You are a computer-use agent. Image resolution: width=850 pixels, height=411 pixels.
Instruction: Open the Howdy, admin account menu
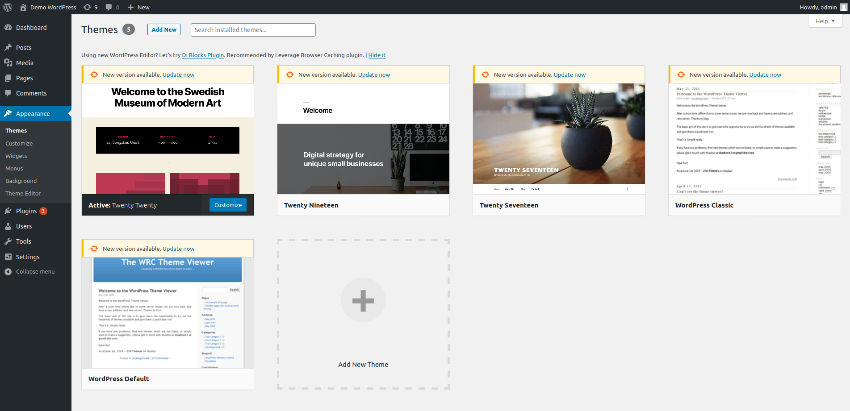click(823, 7)
